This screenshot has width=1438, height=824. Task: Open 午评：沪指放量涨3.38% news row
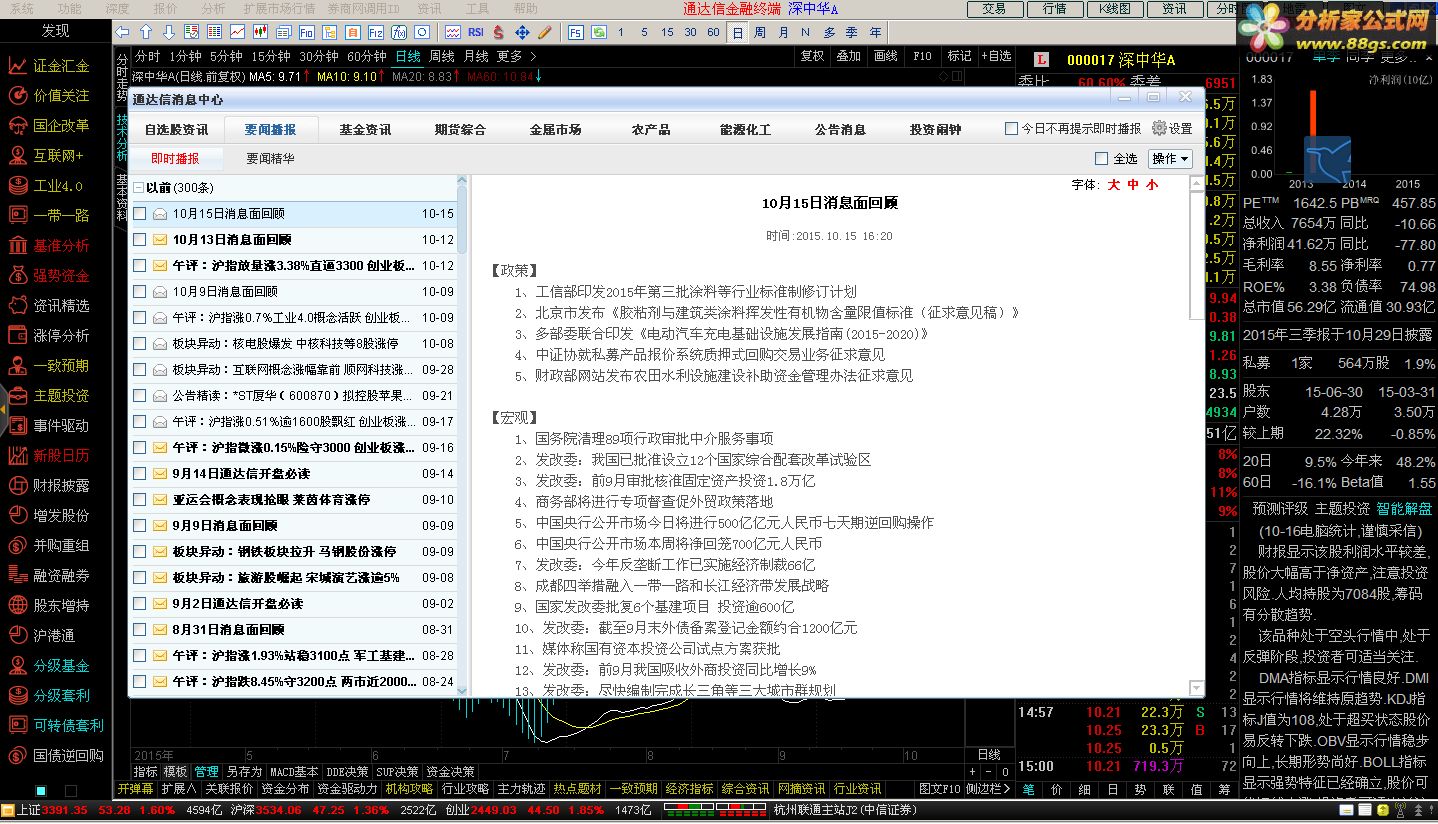point(294,266)
